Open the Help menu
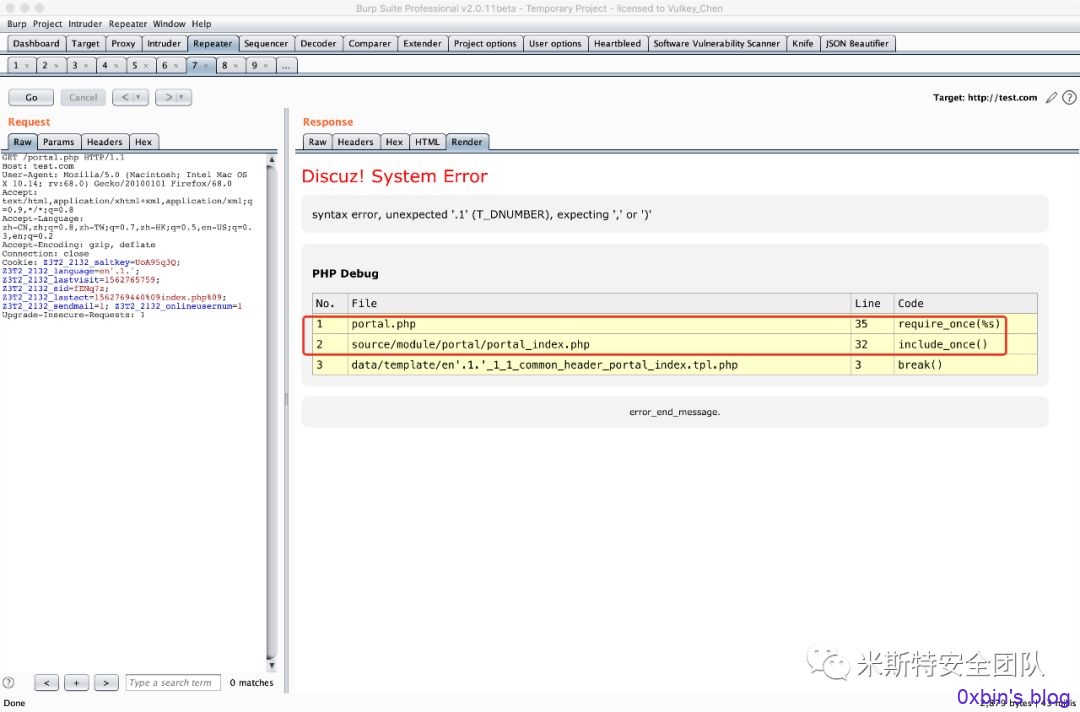This screenshot has height=712, width=1080. click(202, 23)
